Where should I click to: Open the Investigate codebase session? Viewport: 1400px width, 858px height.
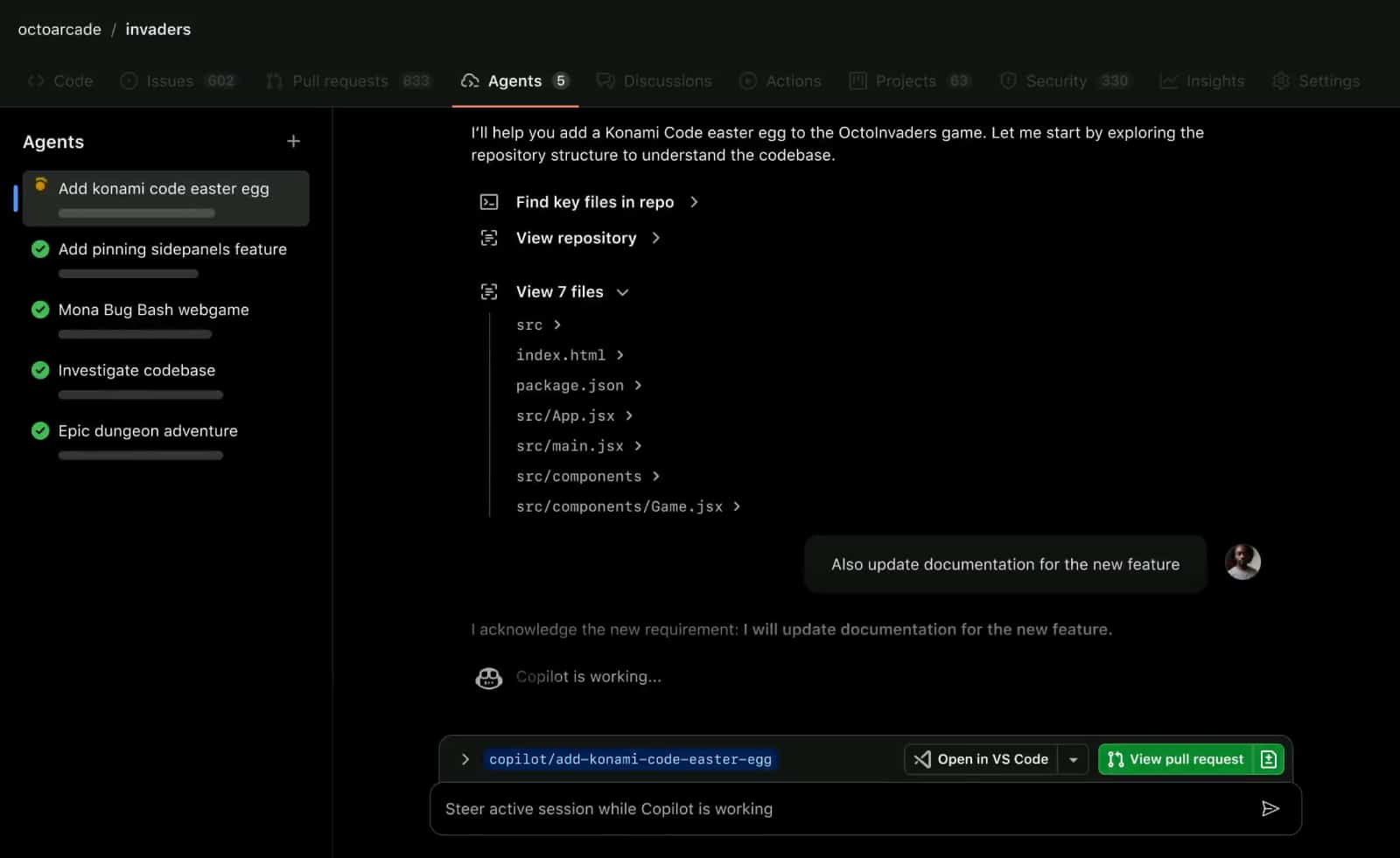[x=165, y=380]
